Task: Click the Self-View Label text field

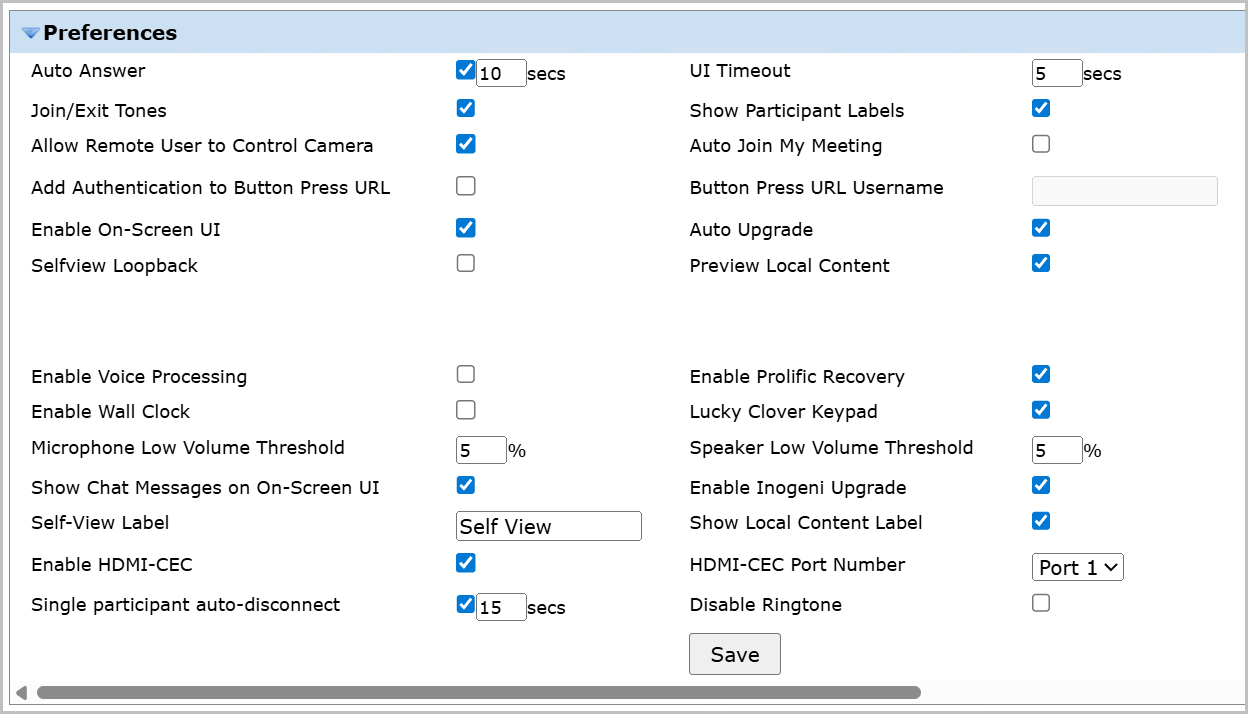Action: 548,526
